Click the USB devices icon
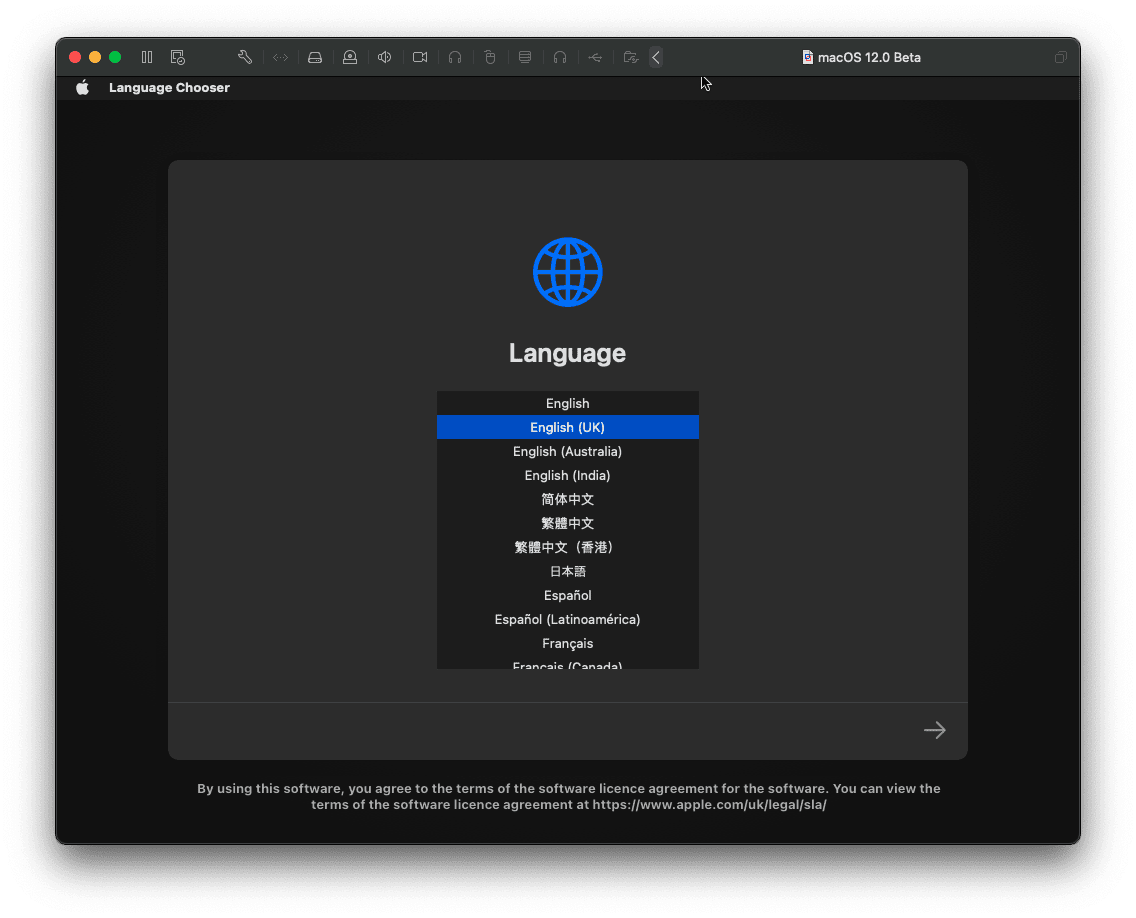The image size is (1136, 918). pyautogui.click(x=596, y=57)
